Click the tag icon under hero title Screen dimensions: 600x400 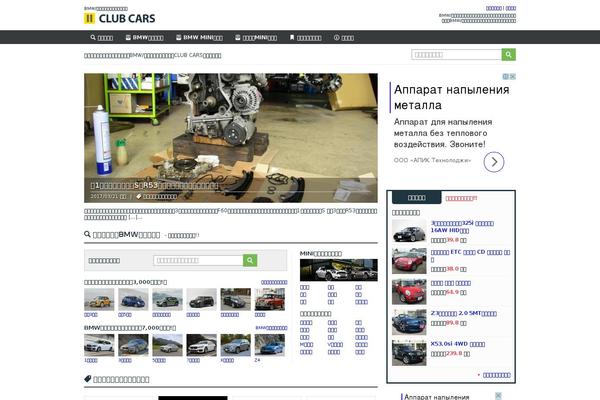pos(139,196)
